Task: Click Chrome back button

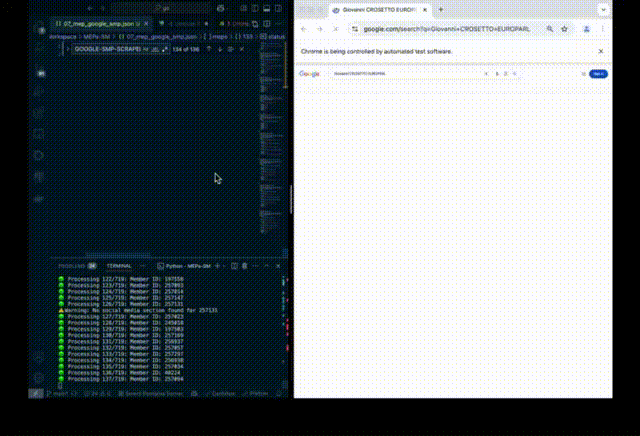Action: [304, 29]
